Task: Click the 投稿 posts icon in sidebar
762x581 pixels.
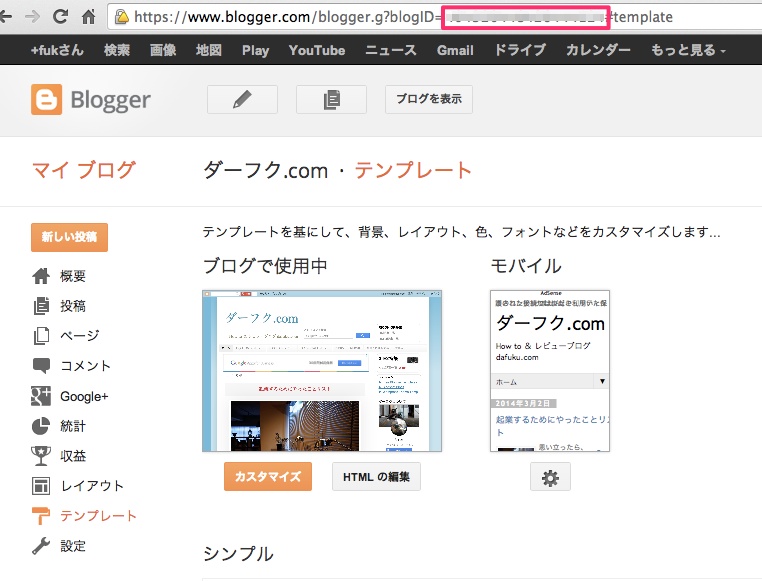Action: [x=41, y=306]
